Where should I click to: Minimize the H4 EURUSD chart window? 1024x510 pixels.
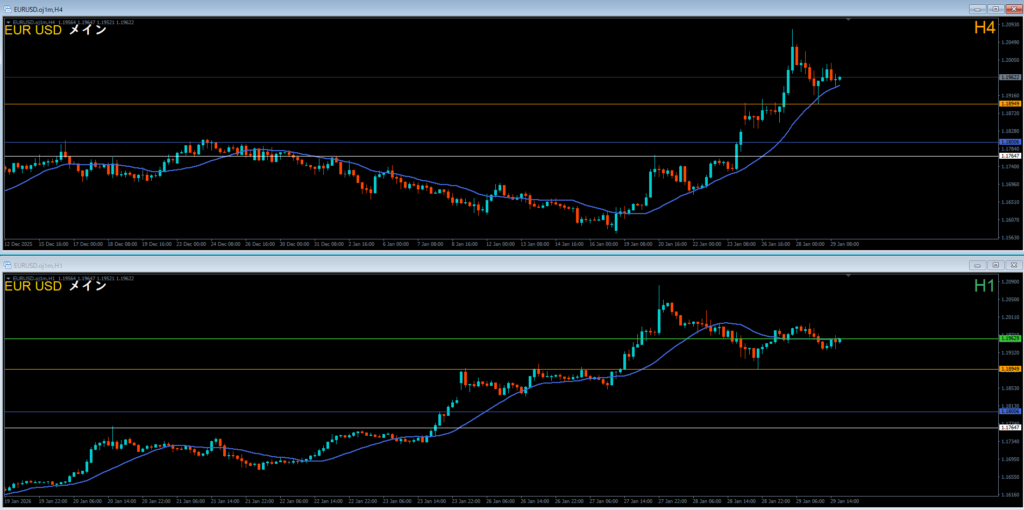point(979,7)
